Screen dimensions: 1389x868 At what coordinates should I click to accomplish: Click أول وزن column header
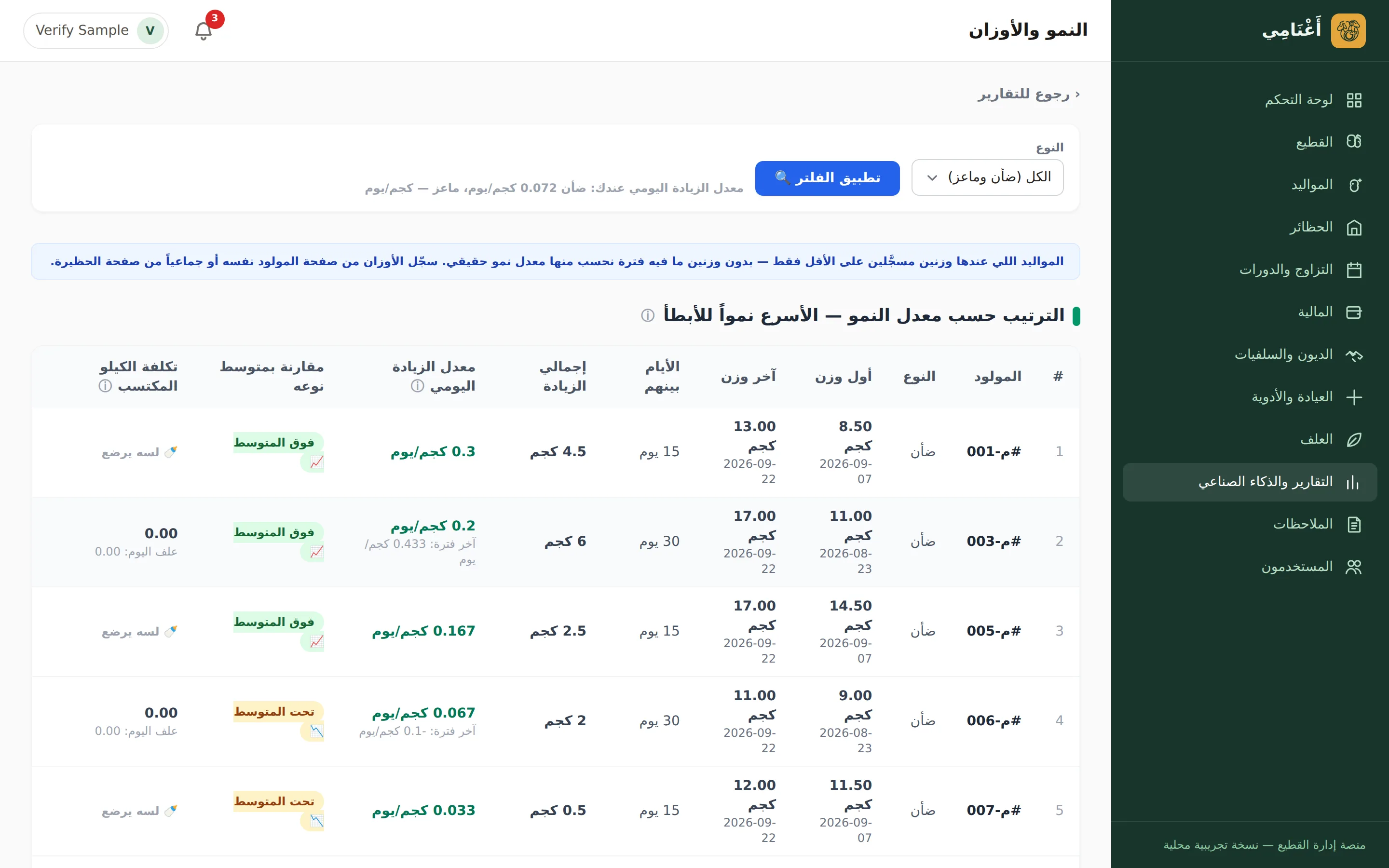(x=843, y=377)
